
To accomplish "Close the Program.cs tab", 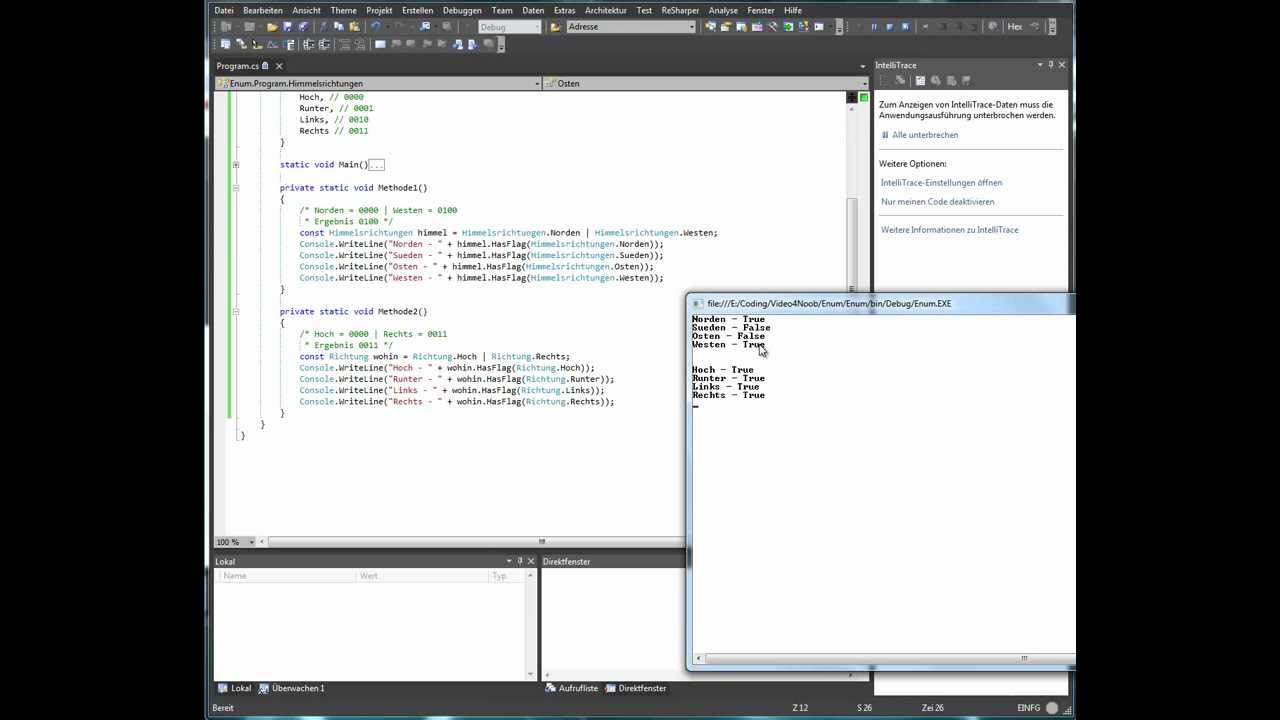I will point(279,66).
